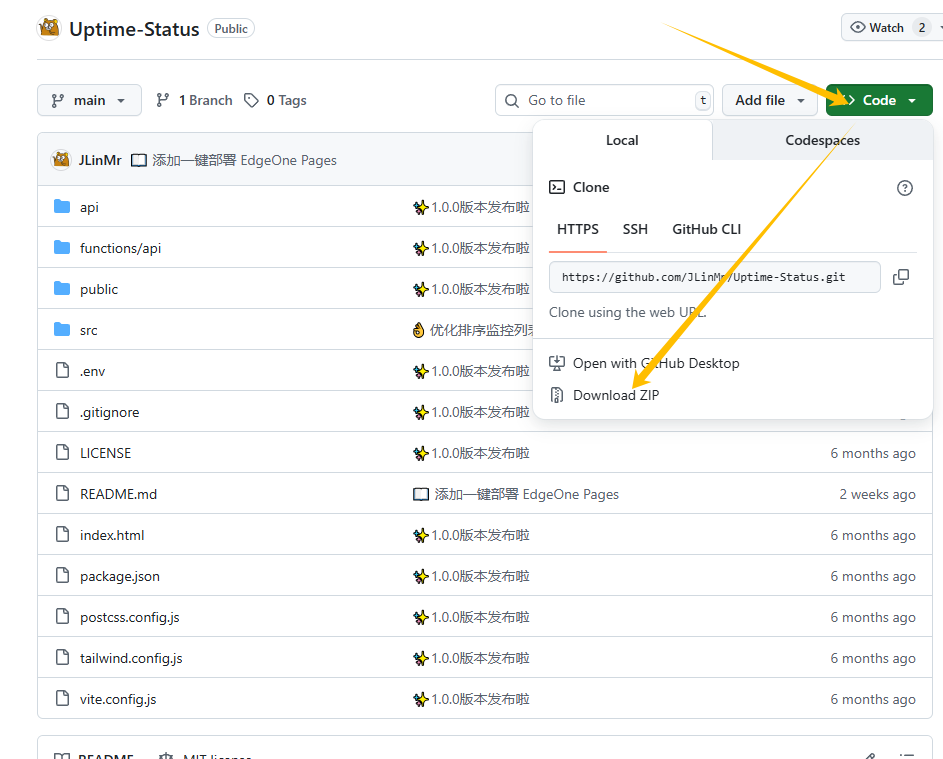This screenshot has width=943, height=759.
Task: Click the JLinMr author avatar
Action: tap(61, 160)
